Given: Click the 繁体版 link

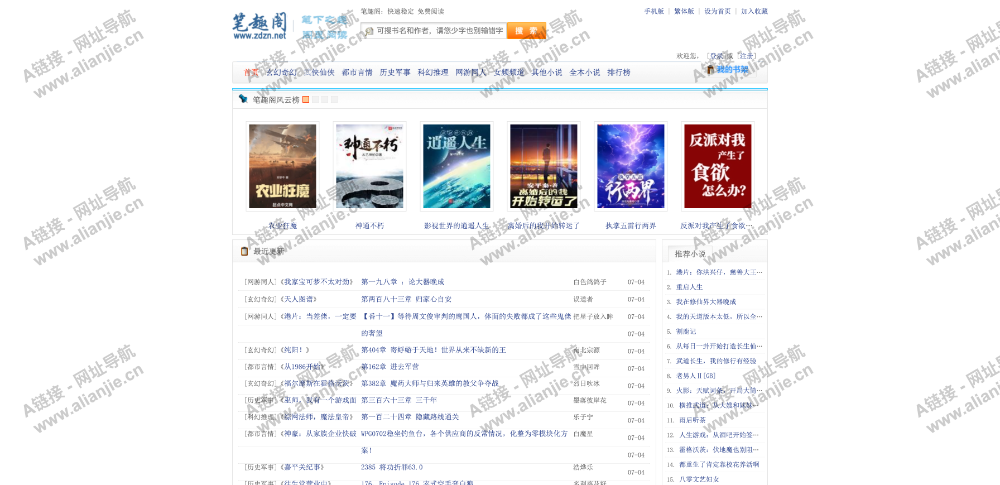Looking at the screenshot, I should (x=684, y=11).
